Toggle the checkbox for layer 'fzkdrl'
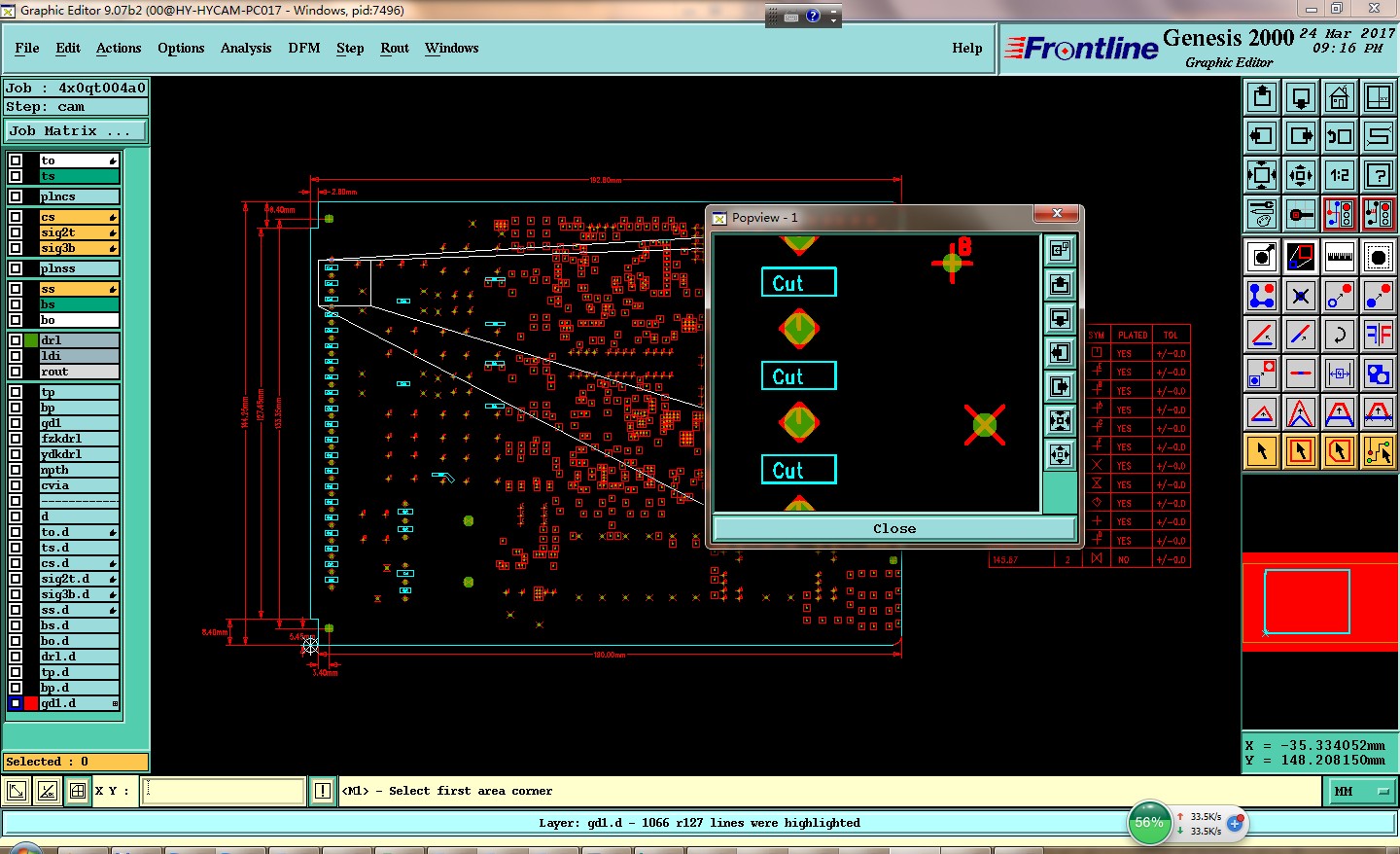This screenshot has width=1400, height=854. coord(16,439)
